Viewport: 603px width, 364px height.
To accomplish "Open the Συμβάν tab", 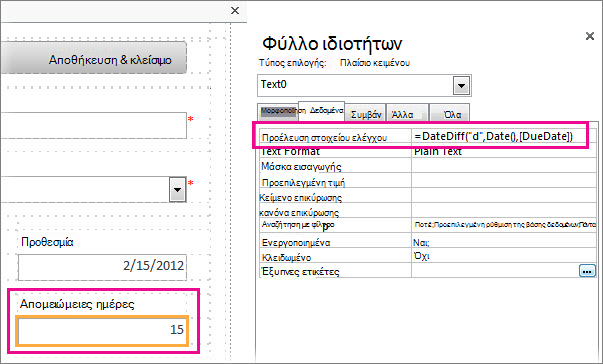I will pyautogui.click(x=365, y=114).
